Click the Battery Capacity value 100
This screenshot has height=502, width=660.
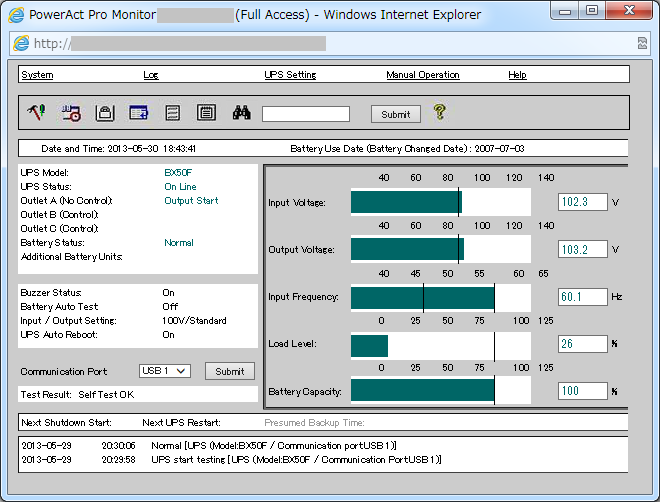pos(583,391)
